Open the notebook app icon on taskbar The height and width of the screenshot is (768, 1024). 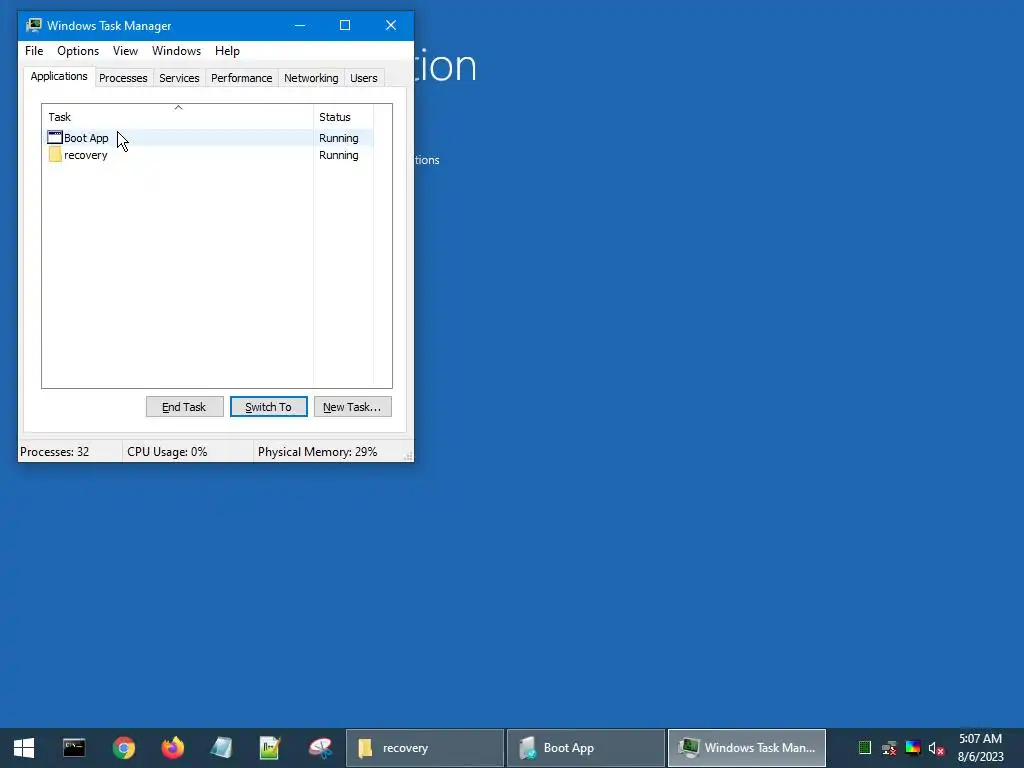[221, 748]
